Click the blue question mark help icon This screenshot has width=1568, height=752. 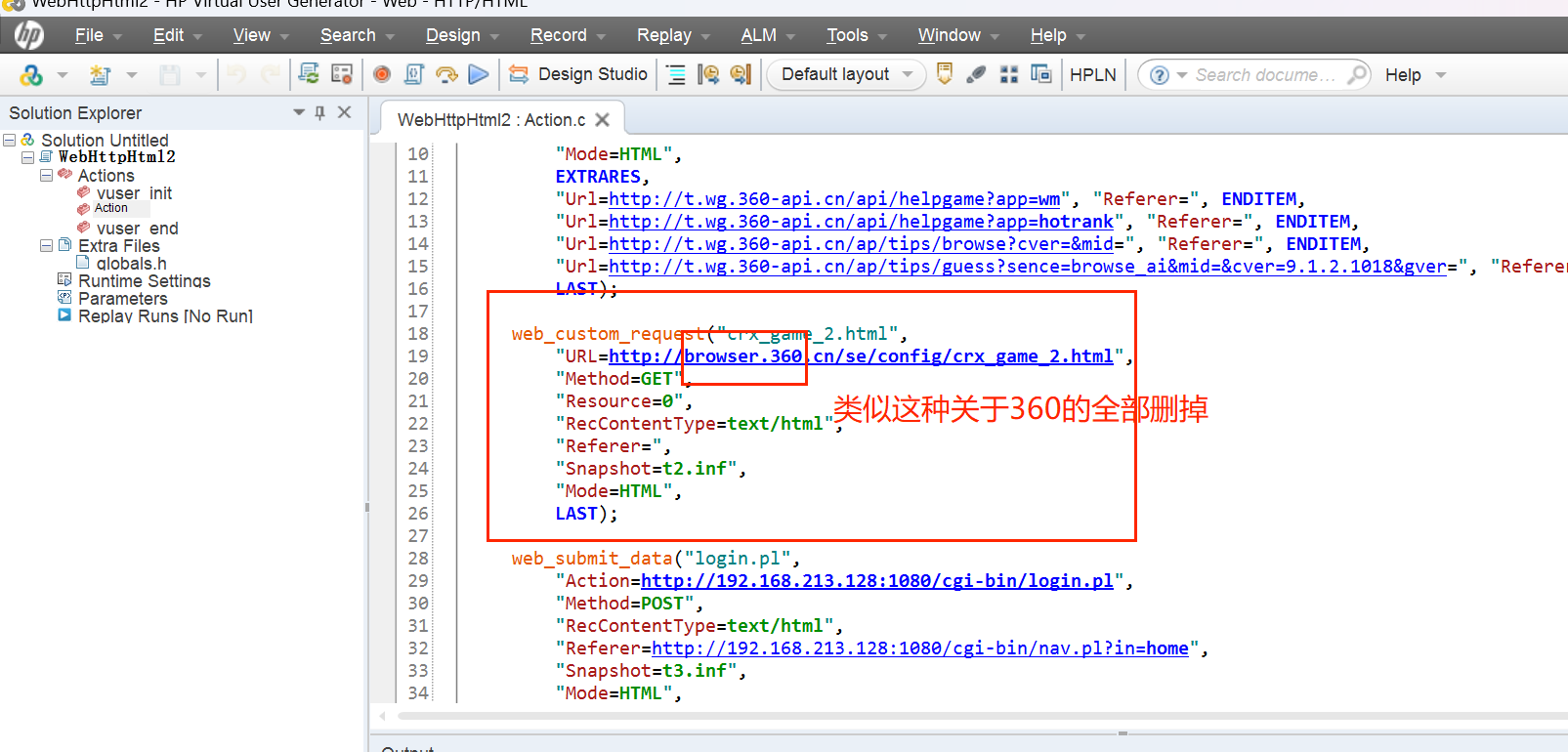[x=1160, y=75]
